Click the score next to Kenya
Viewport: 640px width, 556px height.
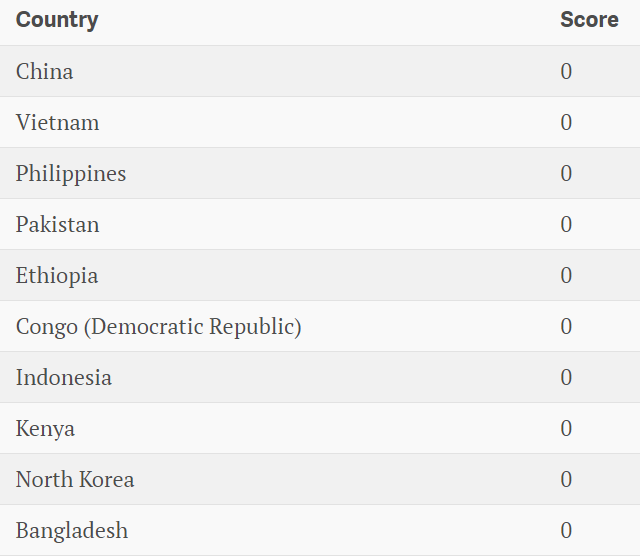pyautogui.click(x=566, y=428)
